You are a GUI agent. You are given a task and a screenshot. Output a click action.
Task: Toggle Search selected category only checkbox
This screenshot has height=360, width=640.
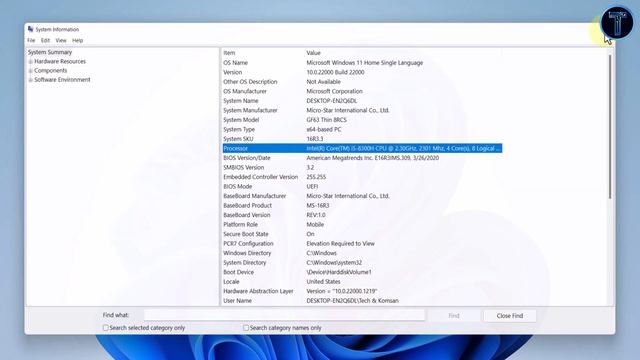pyautogui.click(x=106, y=328)
